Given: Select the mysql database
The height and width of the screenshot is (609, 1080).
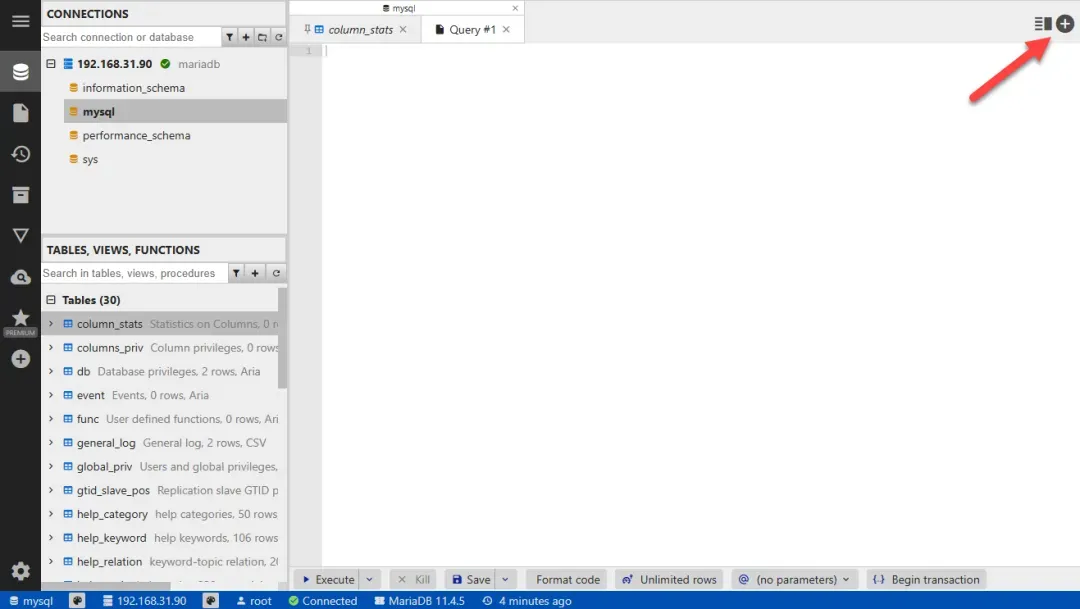Looking at the screenshot, I should pyautogui.click(x=175, y=112).
